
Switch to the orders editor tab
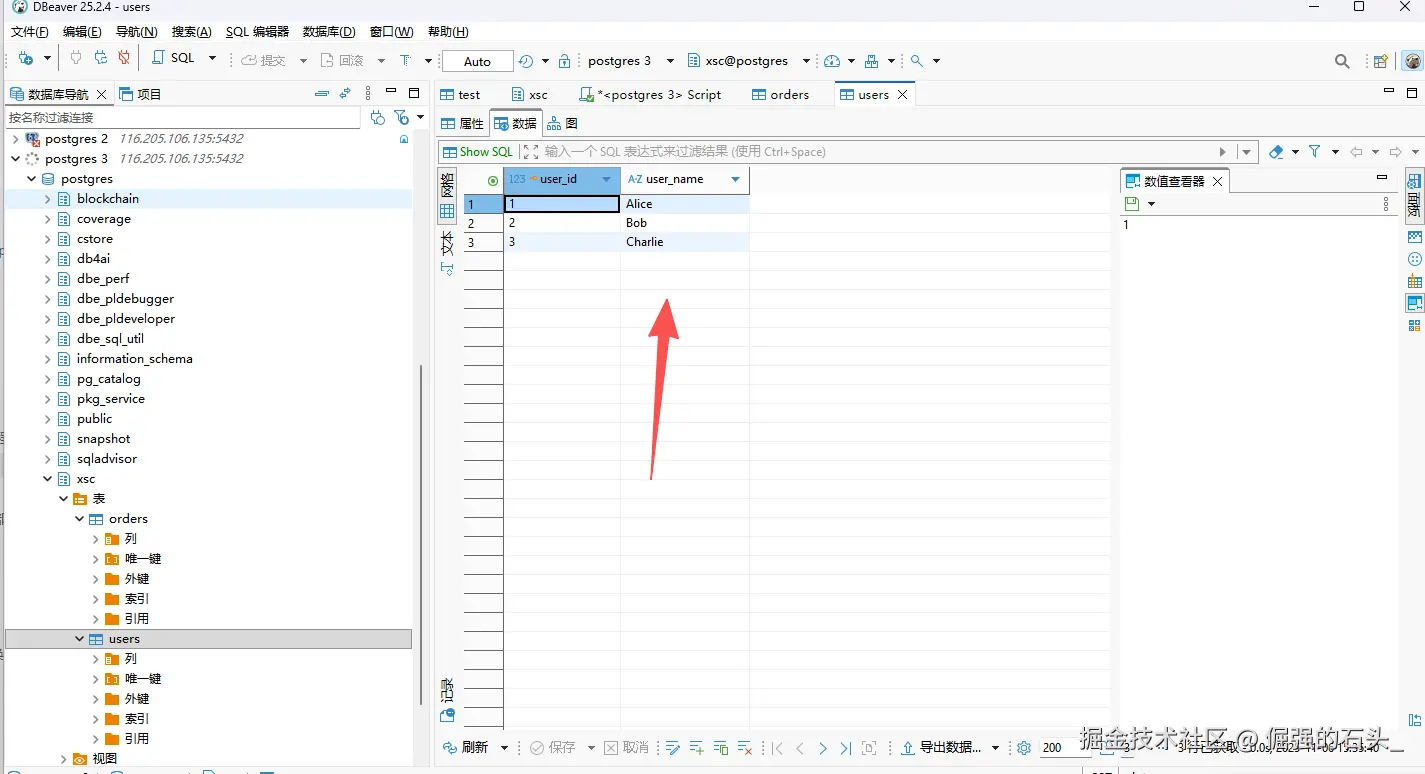(x=780, y=95)
